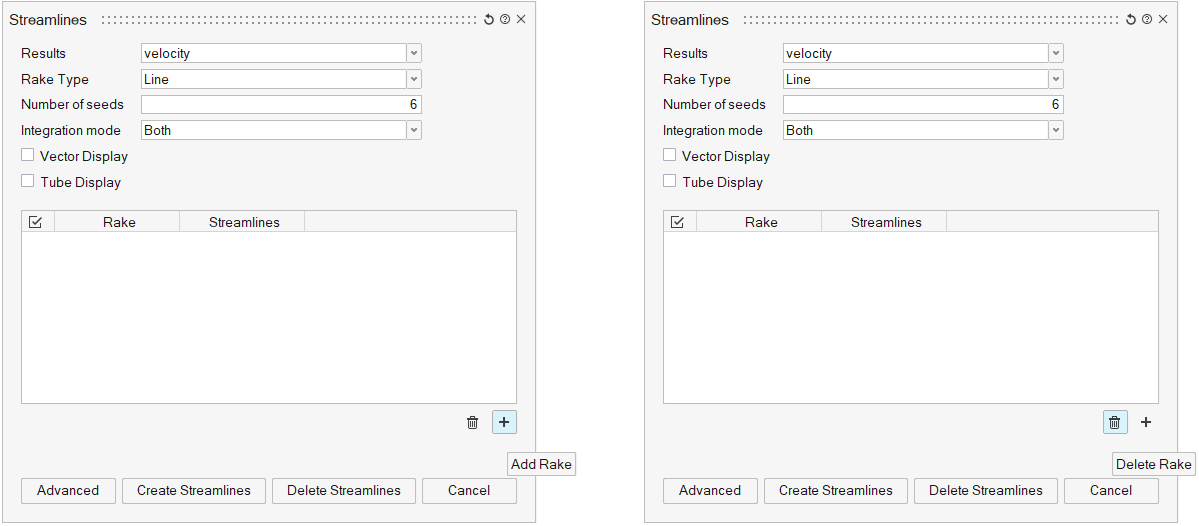
Task: Click Advanced button in right panel
Action: pyautogui.click(x=710, y=491)
